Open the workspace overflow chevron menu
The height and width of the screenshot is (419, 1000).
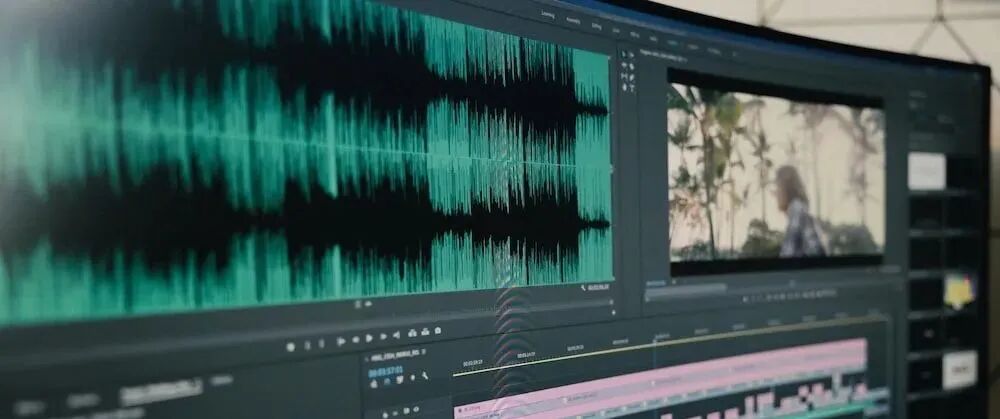click(734, 54)
